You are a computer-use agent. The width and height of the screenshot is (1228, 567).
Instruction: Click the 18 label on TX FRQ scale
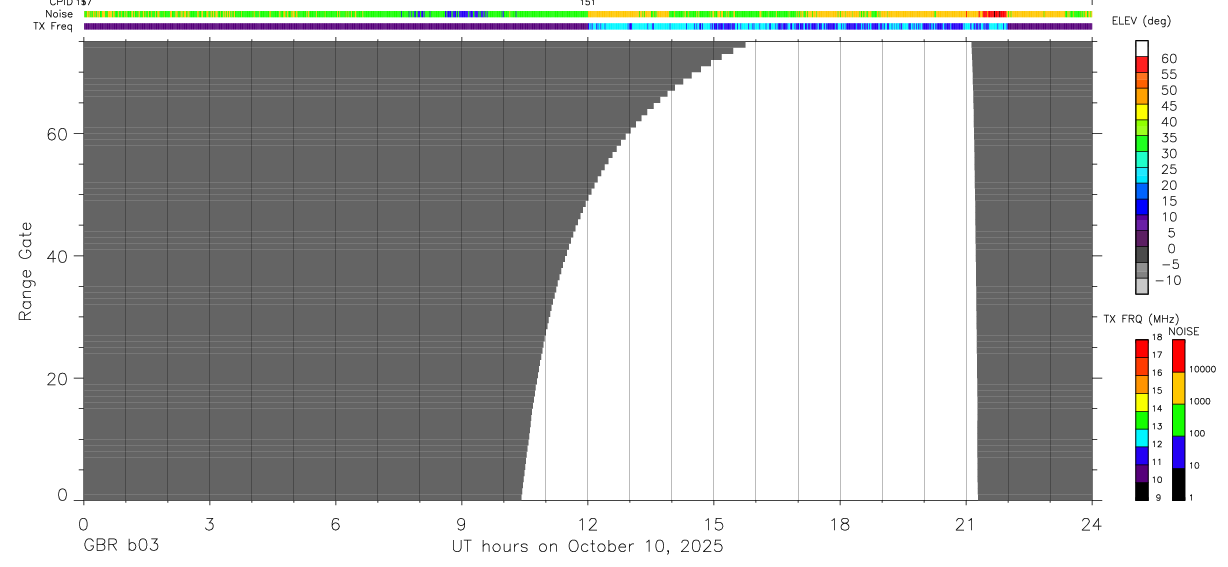point(1156,337)
